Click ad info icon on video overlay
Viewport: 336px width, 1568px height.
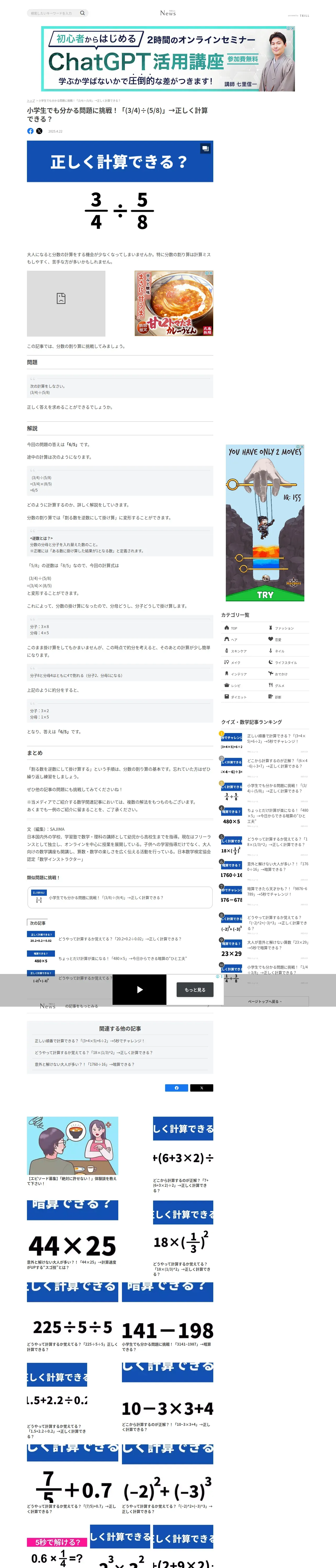(x=218, y=976)
